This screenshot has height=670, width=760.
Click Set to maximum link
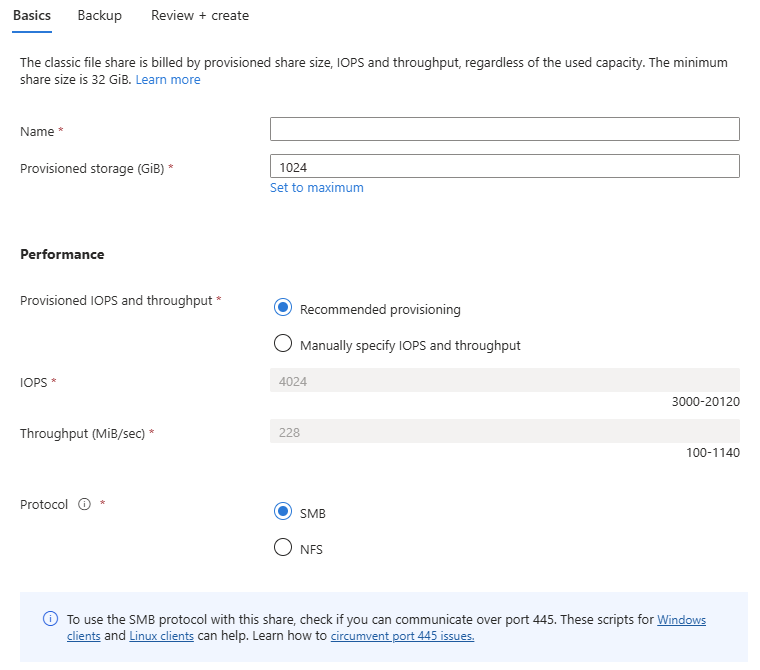click(317, 188)
